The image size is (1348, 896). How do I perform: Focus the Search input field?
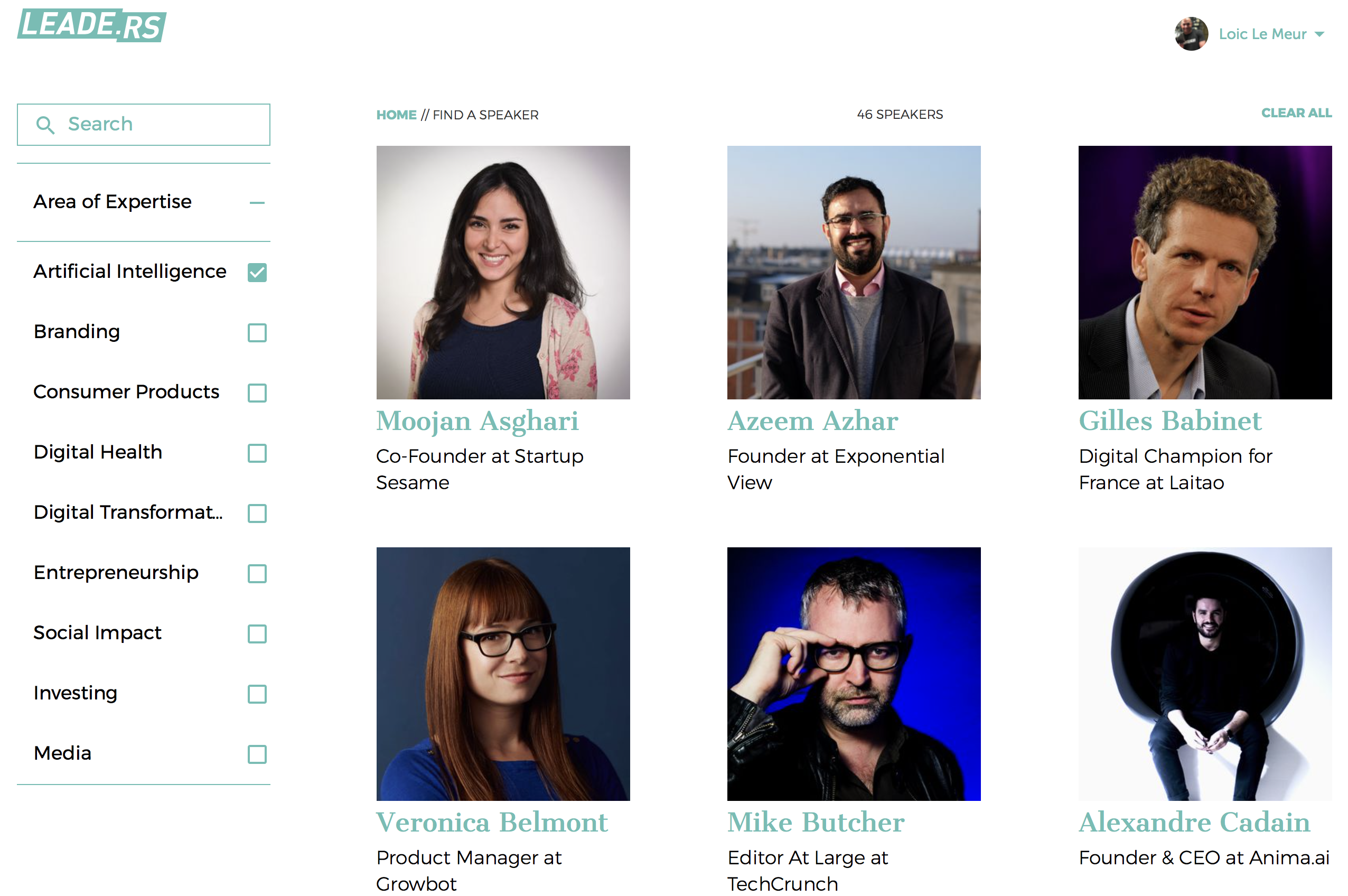pos(143,125)
